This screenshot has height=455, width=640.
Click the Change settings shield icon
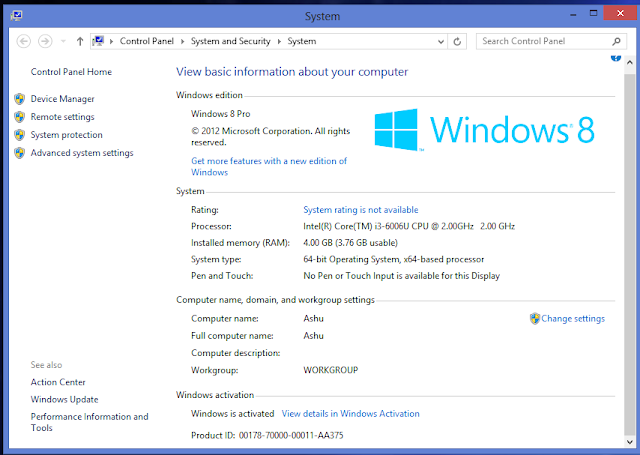[x=535, y=319]
